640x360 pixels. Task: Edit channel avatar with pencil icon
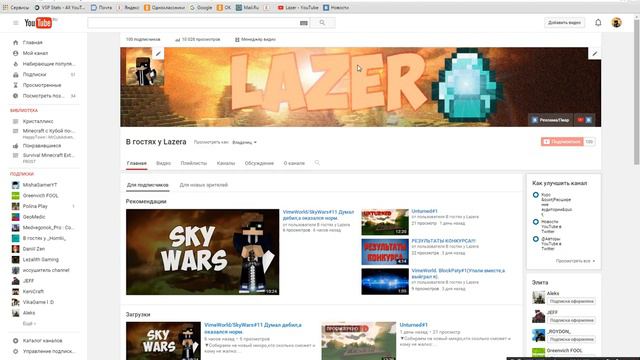click(158, 53)
